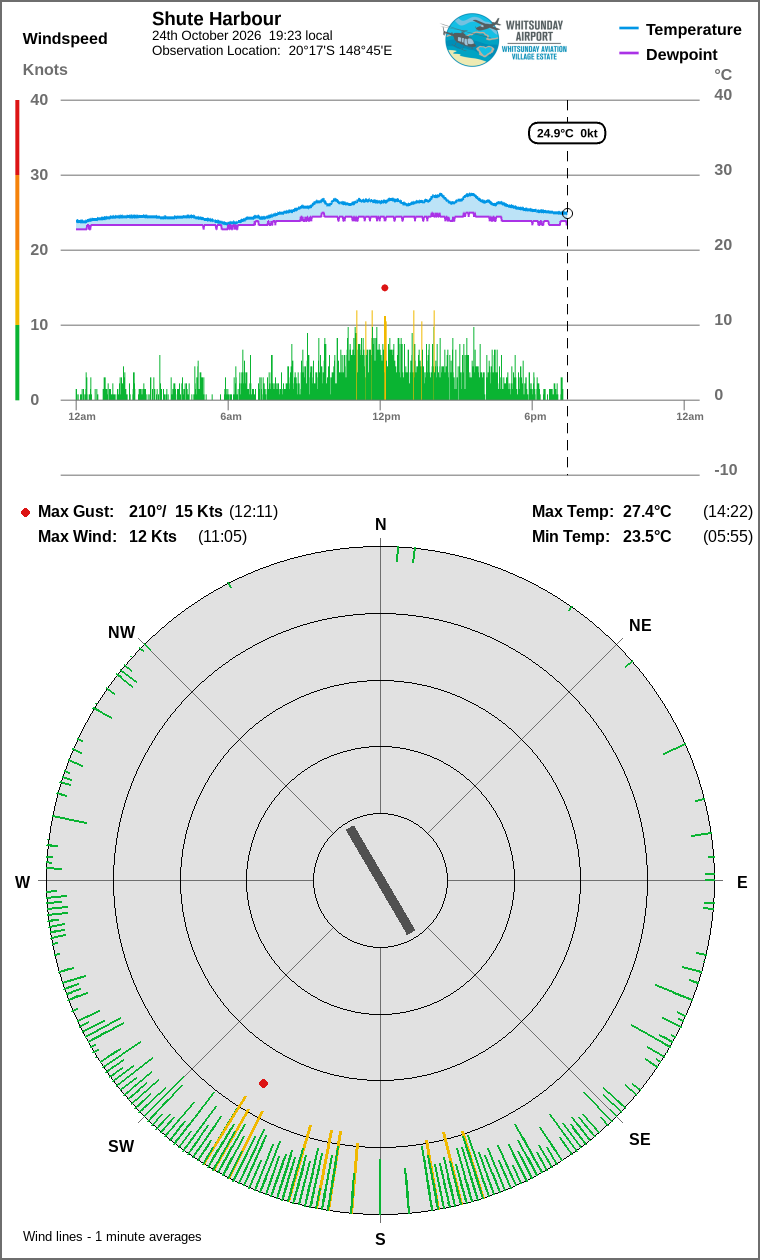Click the Max Gust value '210°/ 15 Kts'
The height and width of the screenshot is (1260, 760).
point(176,512)
